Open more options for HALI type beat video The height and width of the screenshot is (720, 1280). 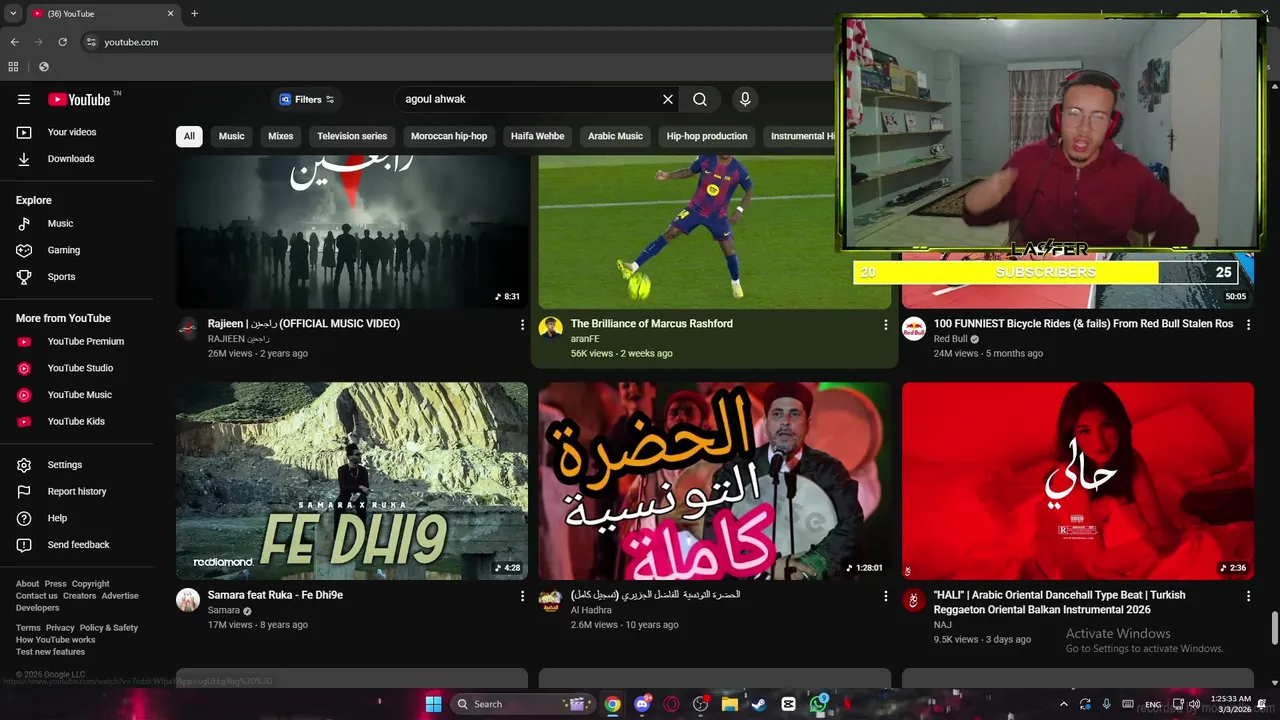point(1248,596)
